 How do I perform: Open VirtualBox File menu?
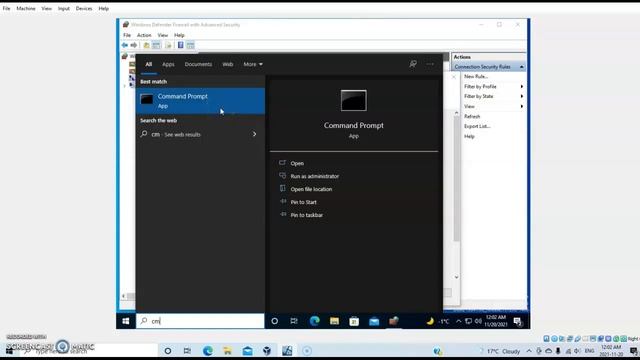tap(7, 8)
